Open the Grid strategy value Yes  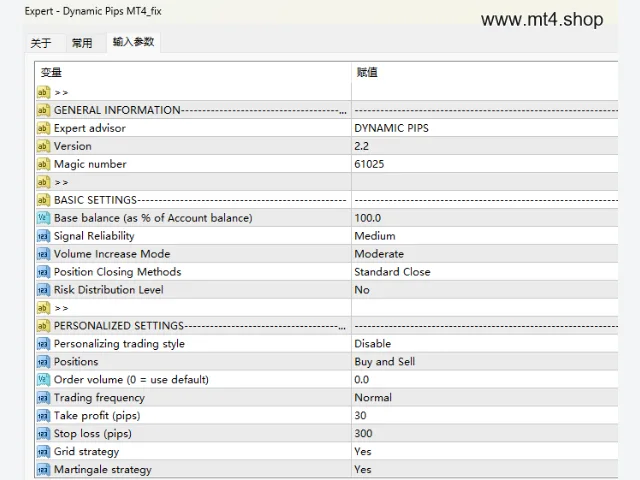click(363, 451)
